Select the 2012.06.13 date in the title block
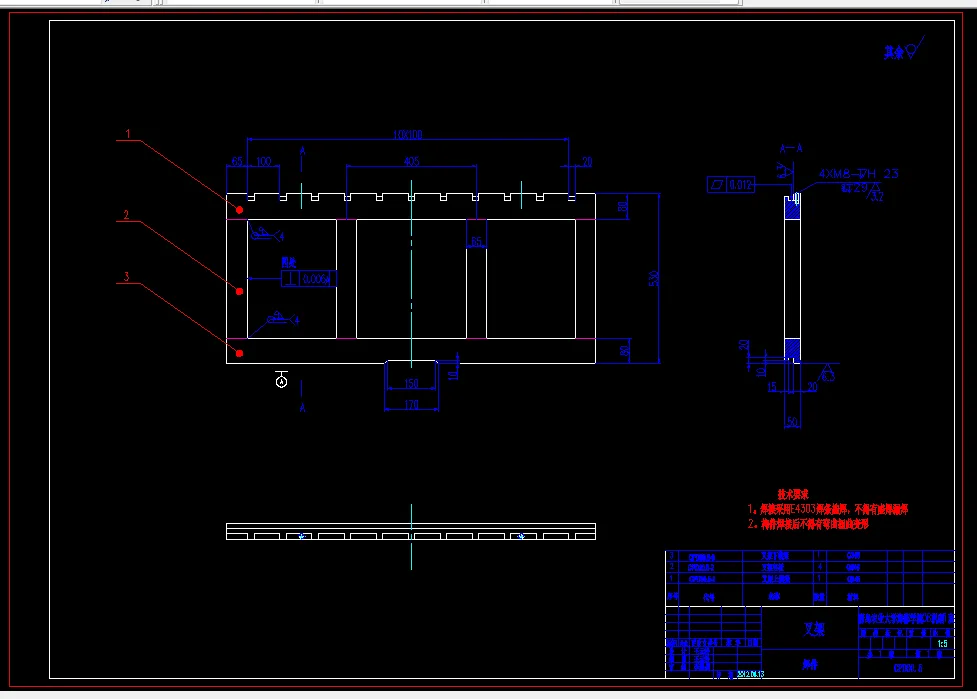 [750, 674]
